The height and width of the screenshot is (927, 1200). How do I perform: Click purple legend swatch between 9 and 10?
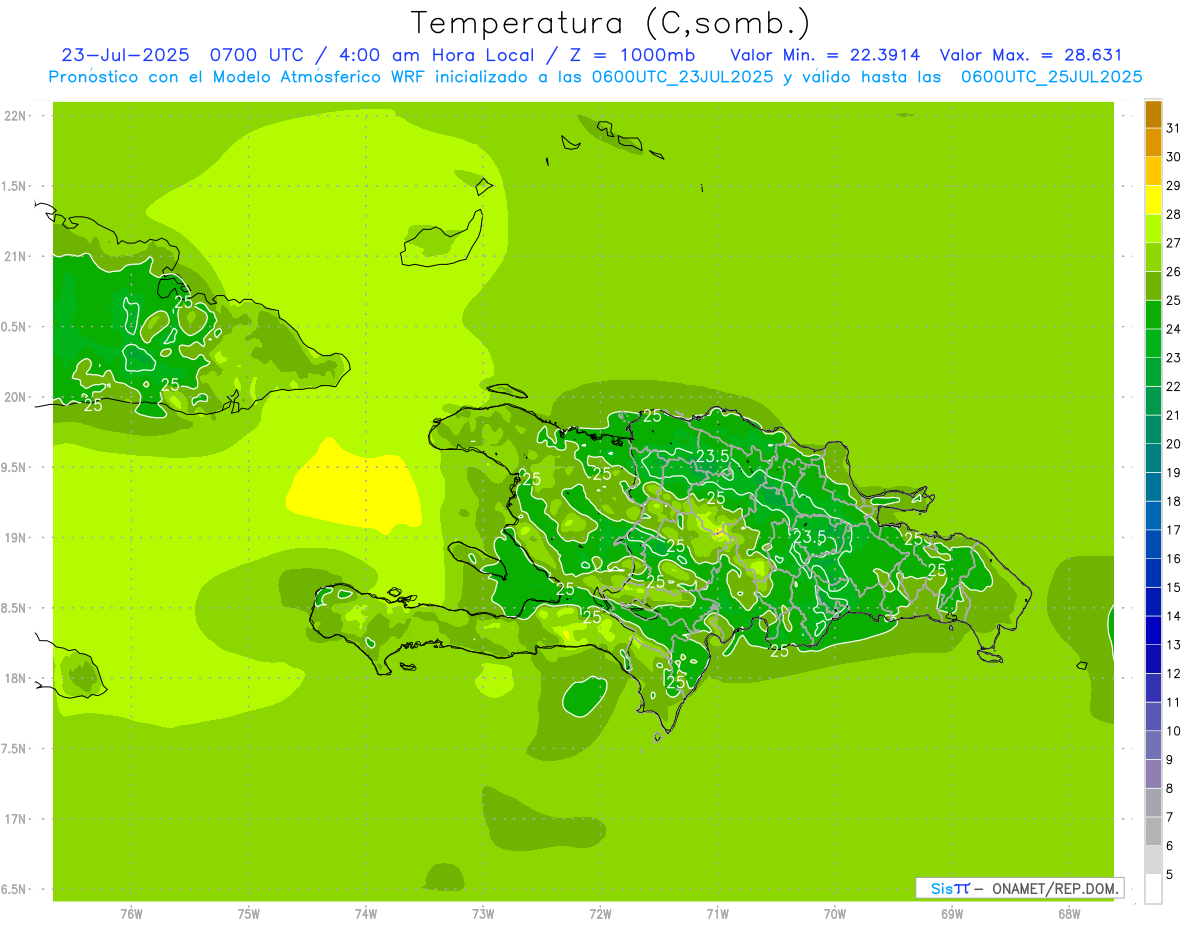[1153, 745]
